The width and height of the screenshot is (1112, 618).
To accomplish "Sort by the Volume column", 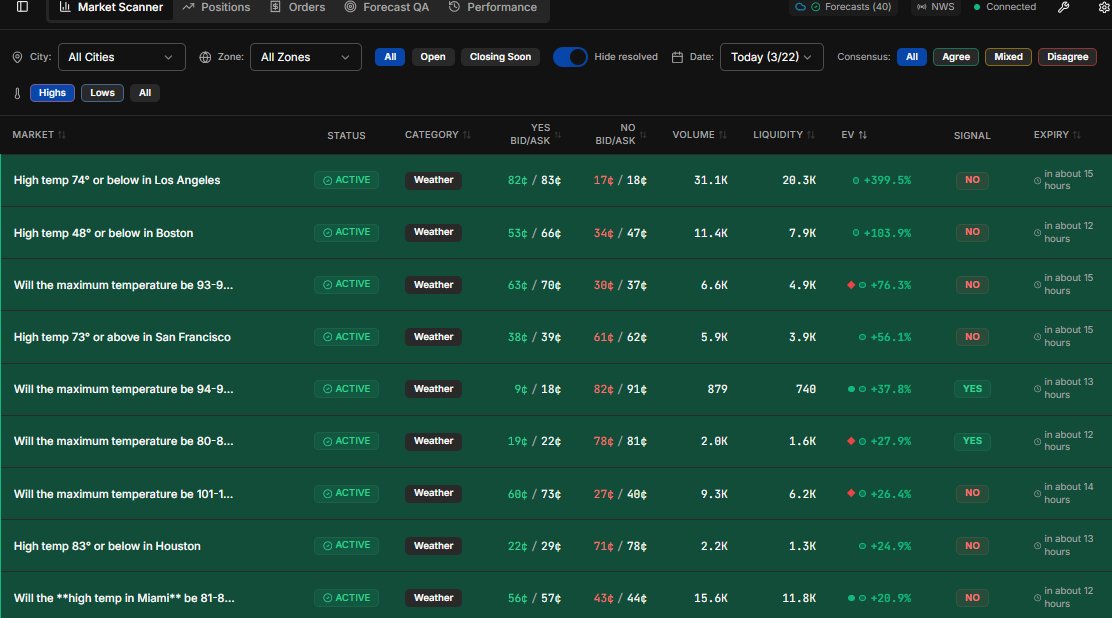I will 699,135.
